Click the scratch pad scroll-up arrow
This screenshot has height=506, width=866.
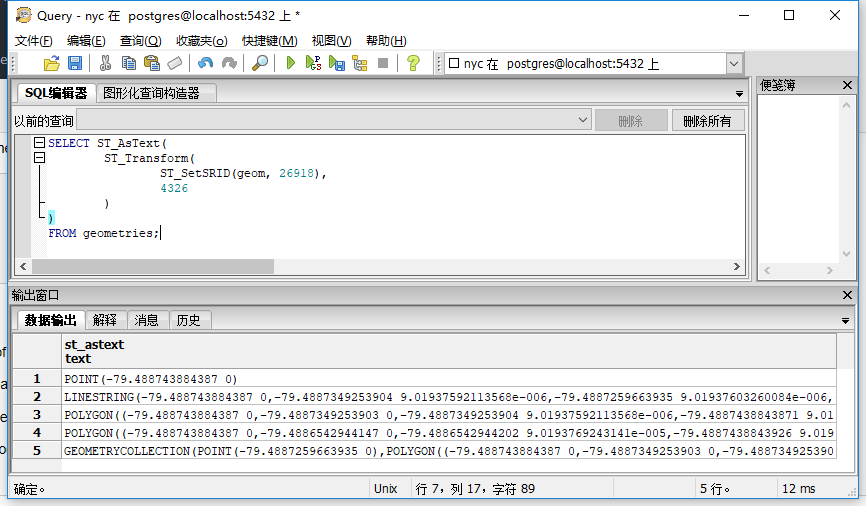tap(846, 104)
